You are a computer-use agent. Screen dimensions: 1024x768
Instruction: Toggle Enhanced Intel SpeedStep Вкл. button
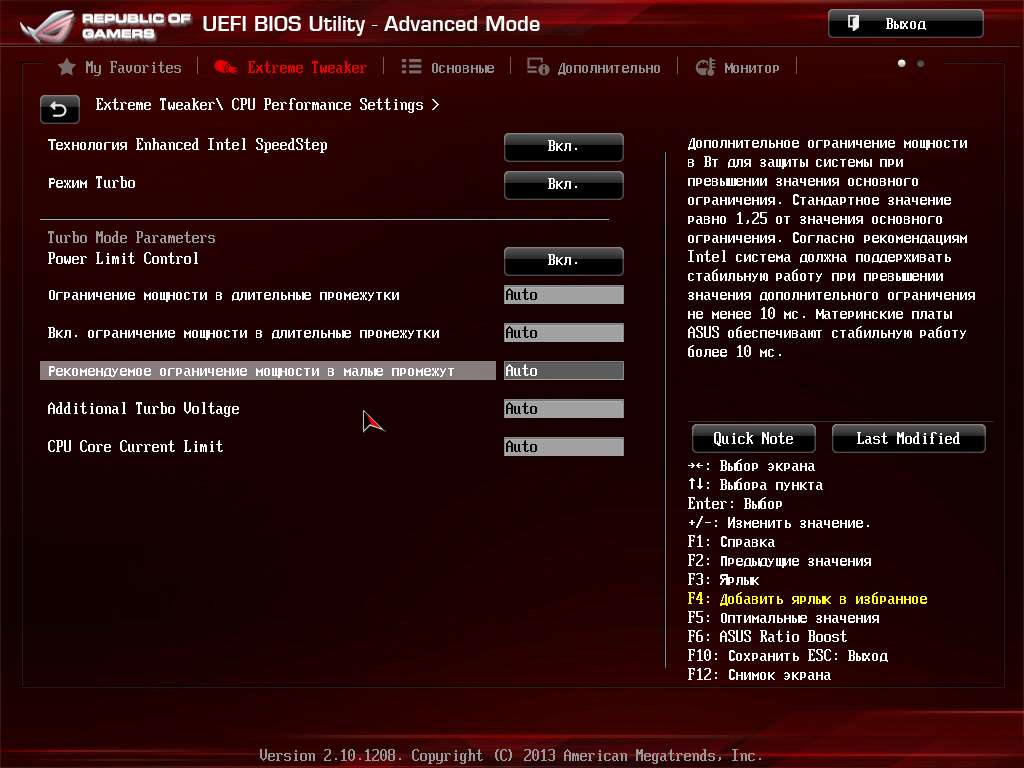click(564, 146)
